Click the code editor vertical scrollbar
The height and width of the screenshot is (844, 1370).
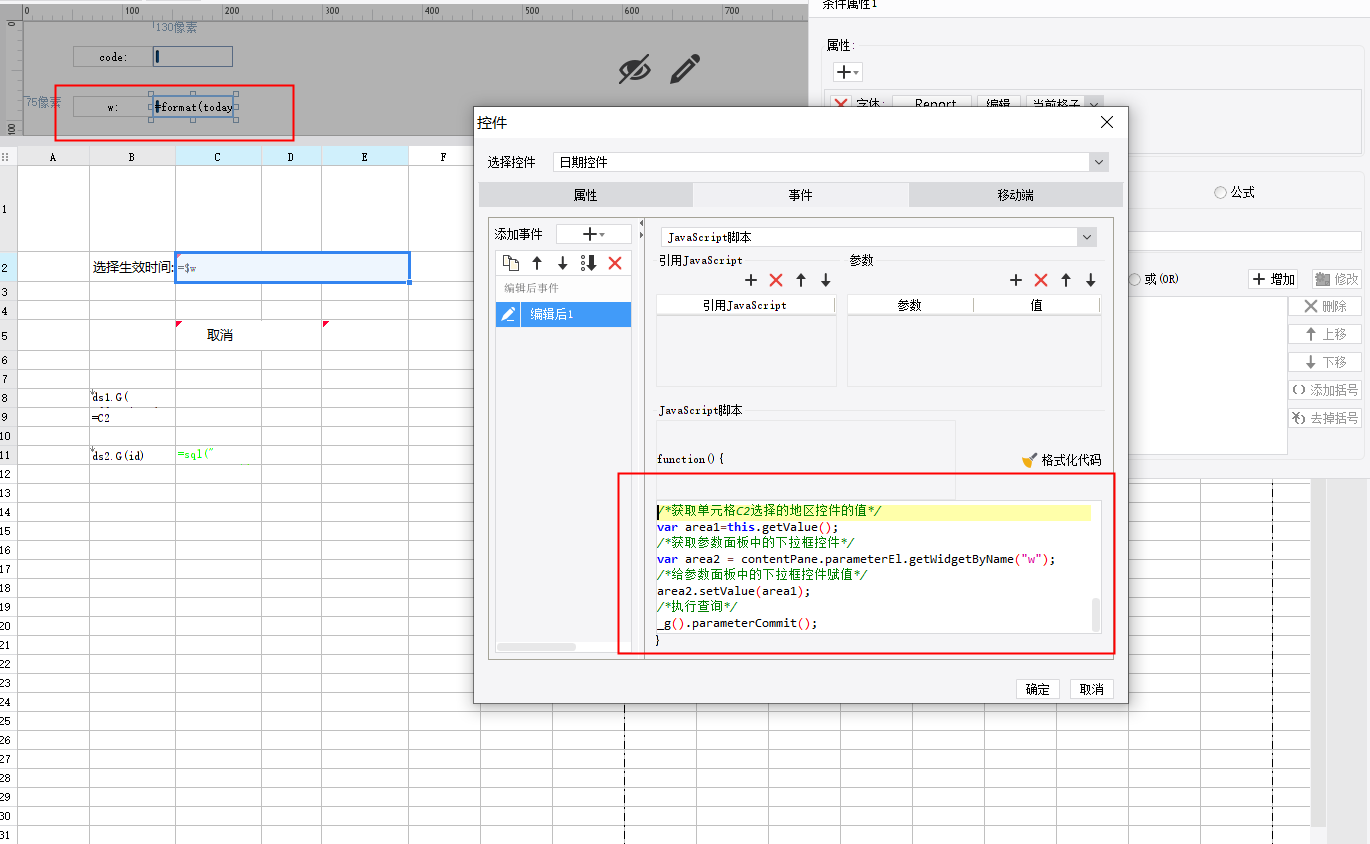point(1096,614)
